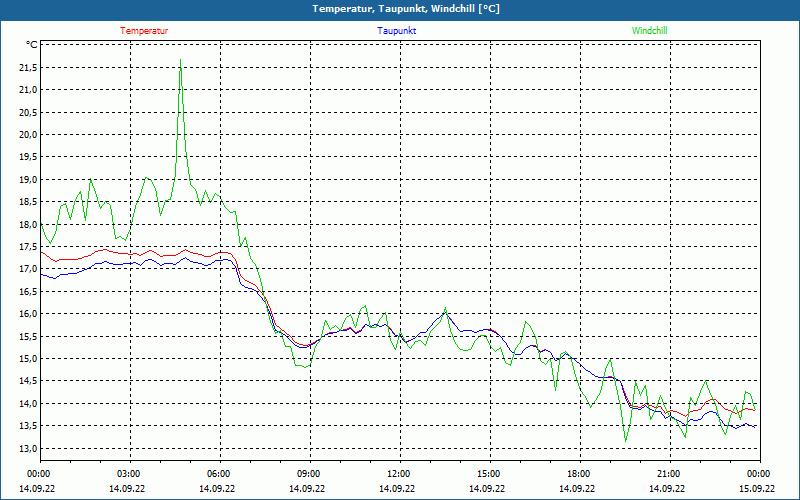800x500 pixels.
Task: Click the 13,5 y-axis value
Action: (28, 426)
